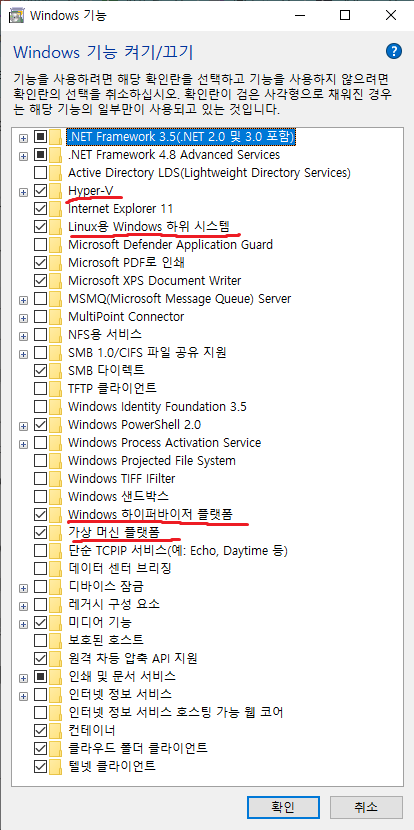Screen dimensions: 414x830
Task: Click the folder icon beside 텔넷 클라이언트
Action: click(56, 766)
